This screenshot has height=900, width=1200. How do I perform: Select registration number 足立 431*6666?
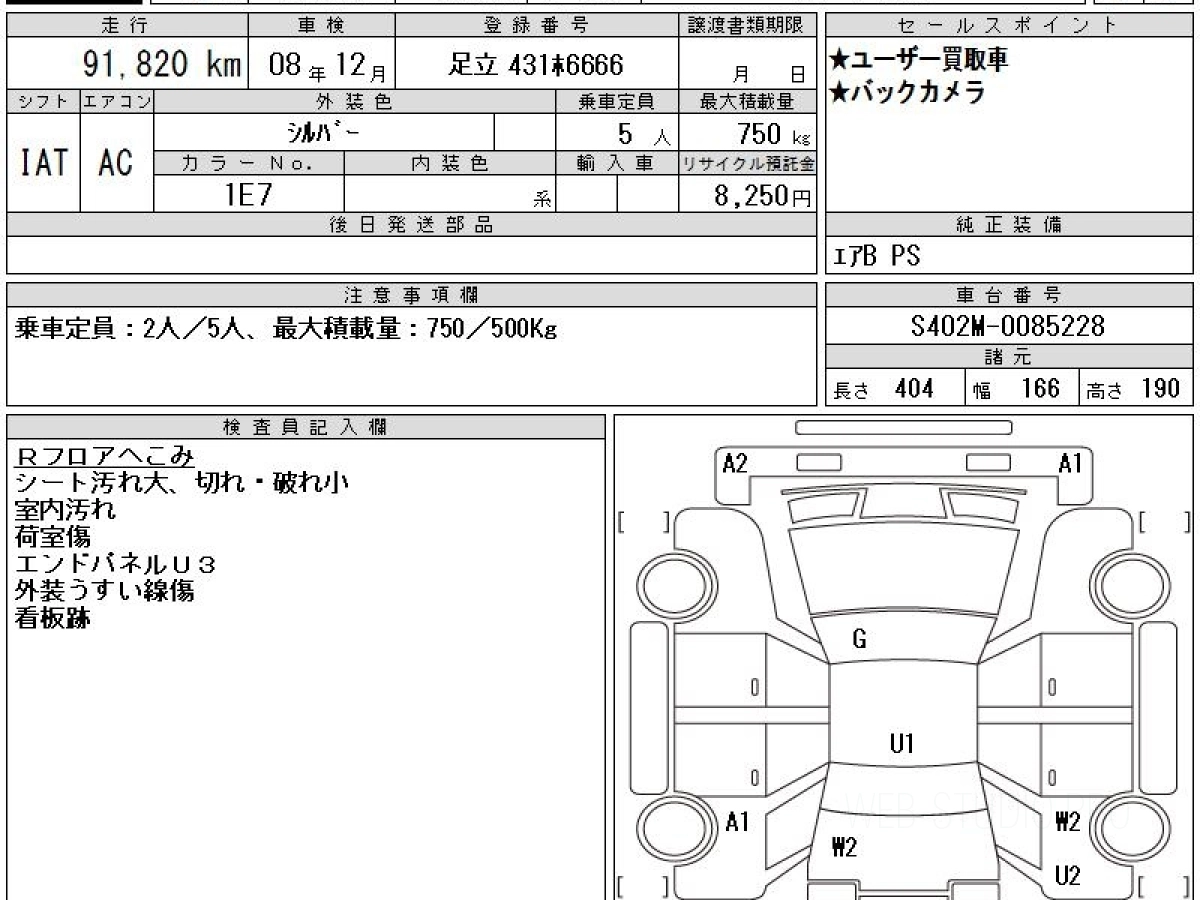coord(537,65)
